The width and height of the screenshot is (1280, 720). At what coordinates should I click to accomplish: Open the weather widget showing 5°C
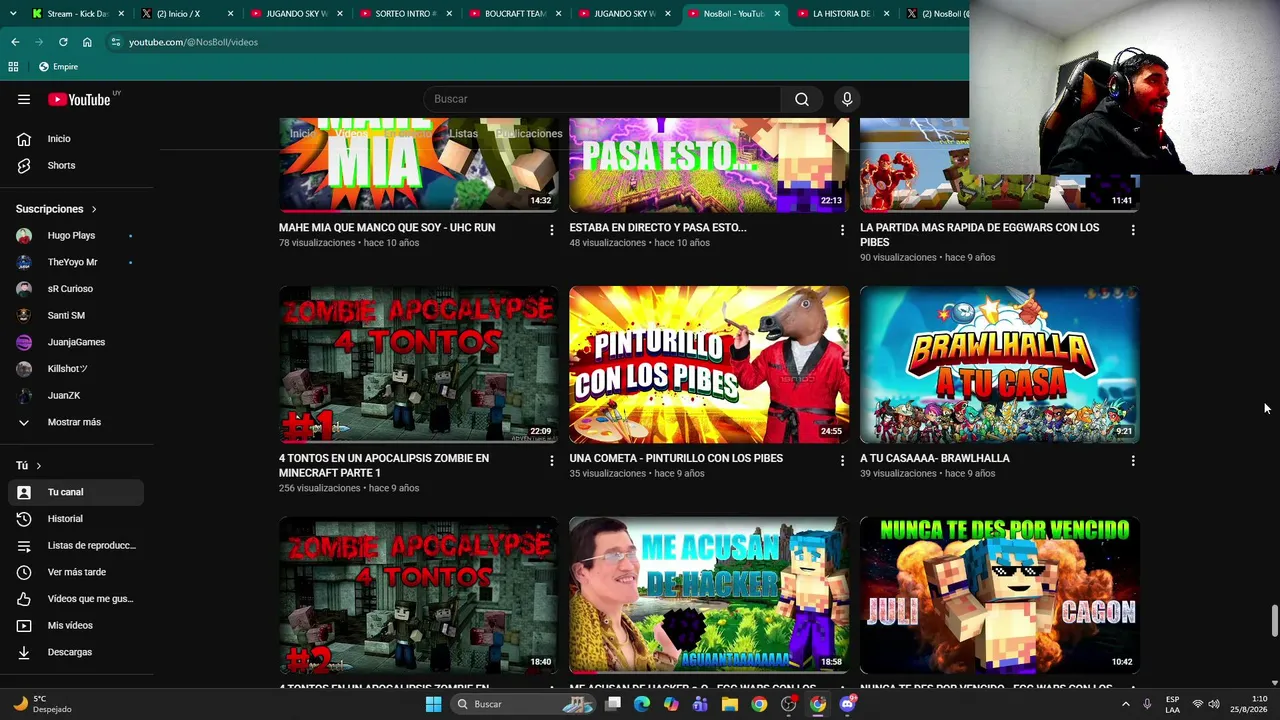pos(44,704)
